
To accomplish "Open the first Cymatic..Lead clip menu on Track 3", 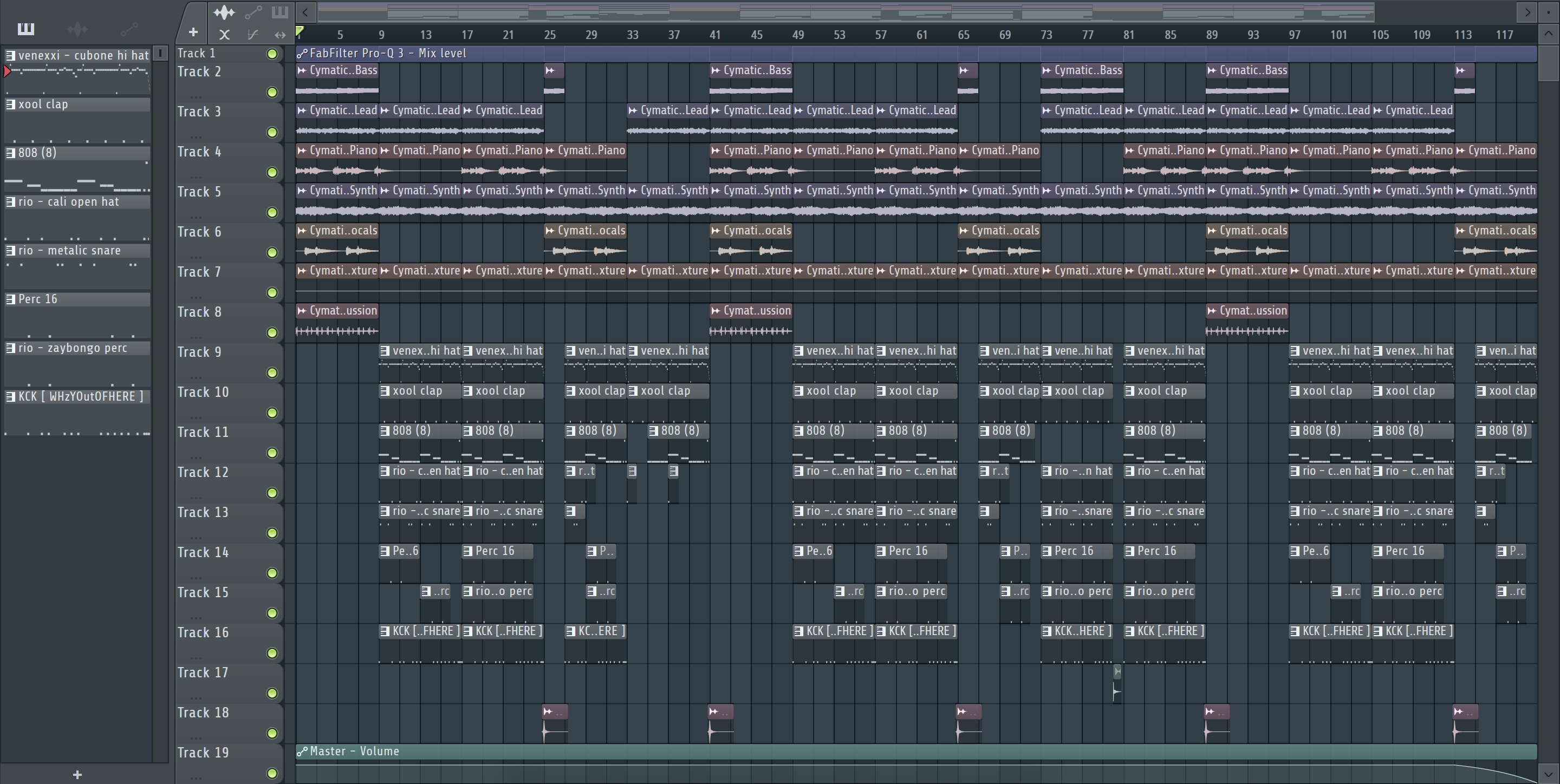I will point(302,110).
